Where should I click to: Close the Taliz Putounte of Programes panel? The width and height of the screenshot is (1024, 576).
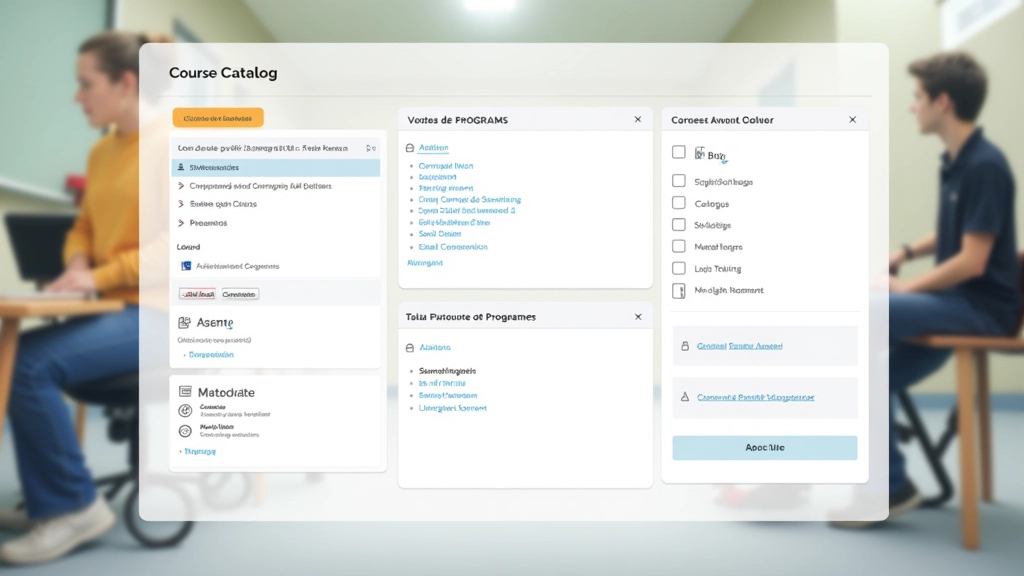pos(638,317)
